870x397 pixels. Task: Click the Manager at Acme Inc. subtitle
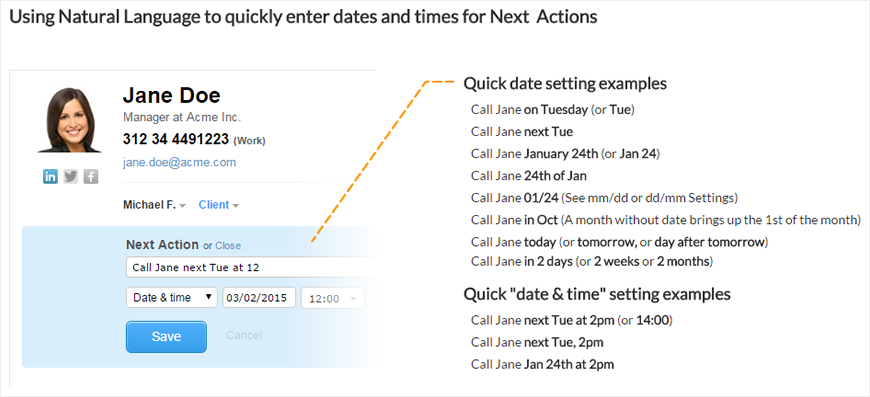click(182, 118)
